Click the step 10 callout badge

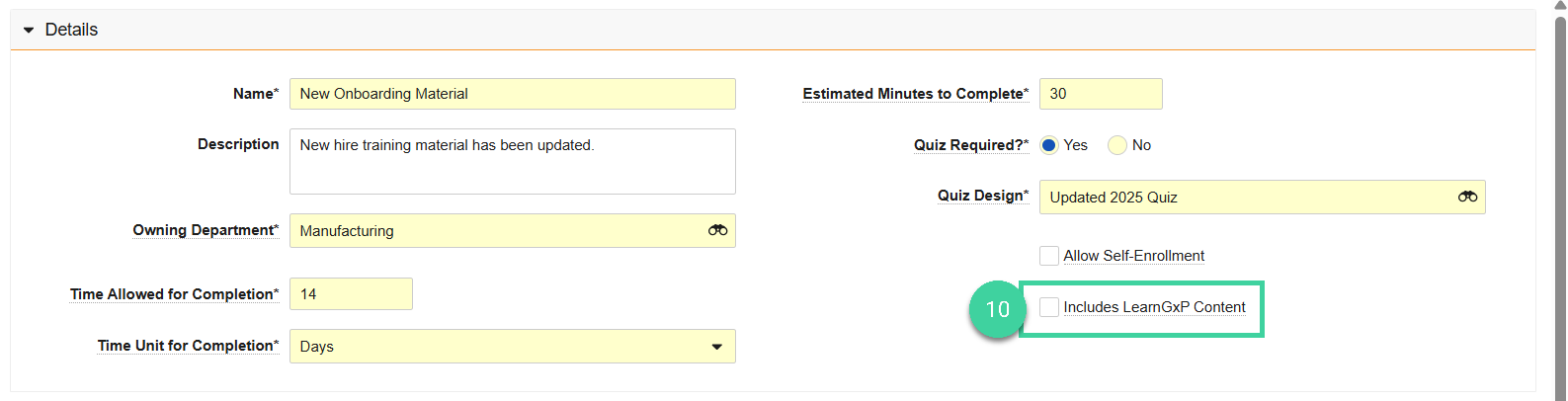coord(997,309)
